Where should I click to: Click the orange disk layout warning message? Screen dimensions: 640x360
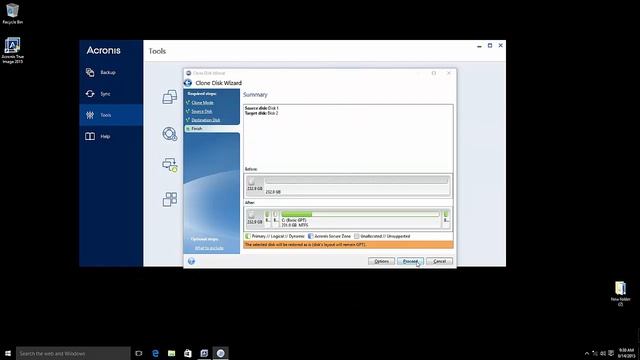(348, 245)
